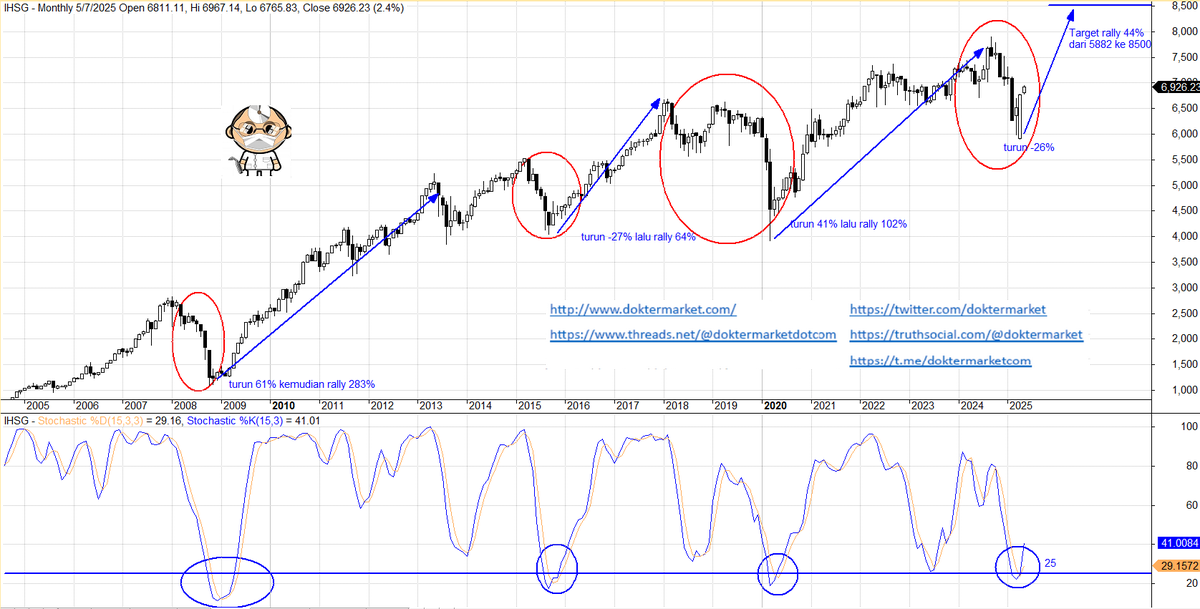This screenshot has height=609, width=1200.
Task: Select the stochastic value label 29.1572
Action: click(1178, 565)
